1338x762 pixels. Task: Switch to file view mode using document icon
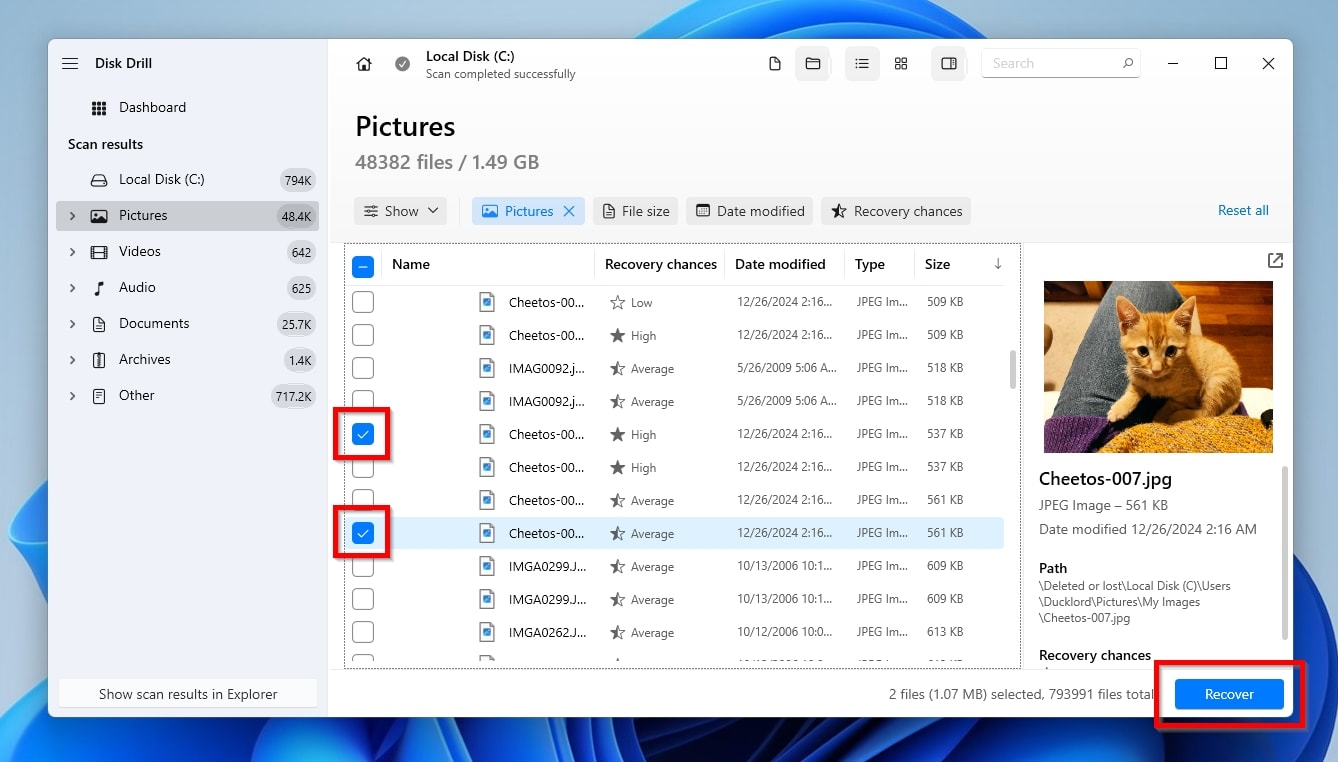click(x=775, y=63)
